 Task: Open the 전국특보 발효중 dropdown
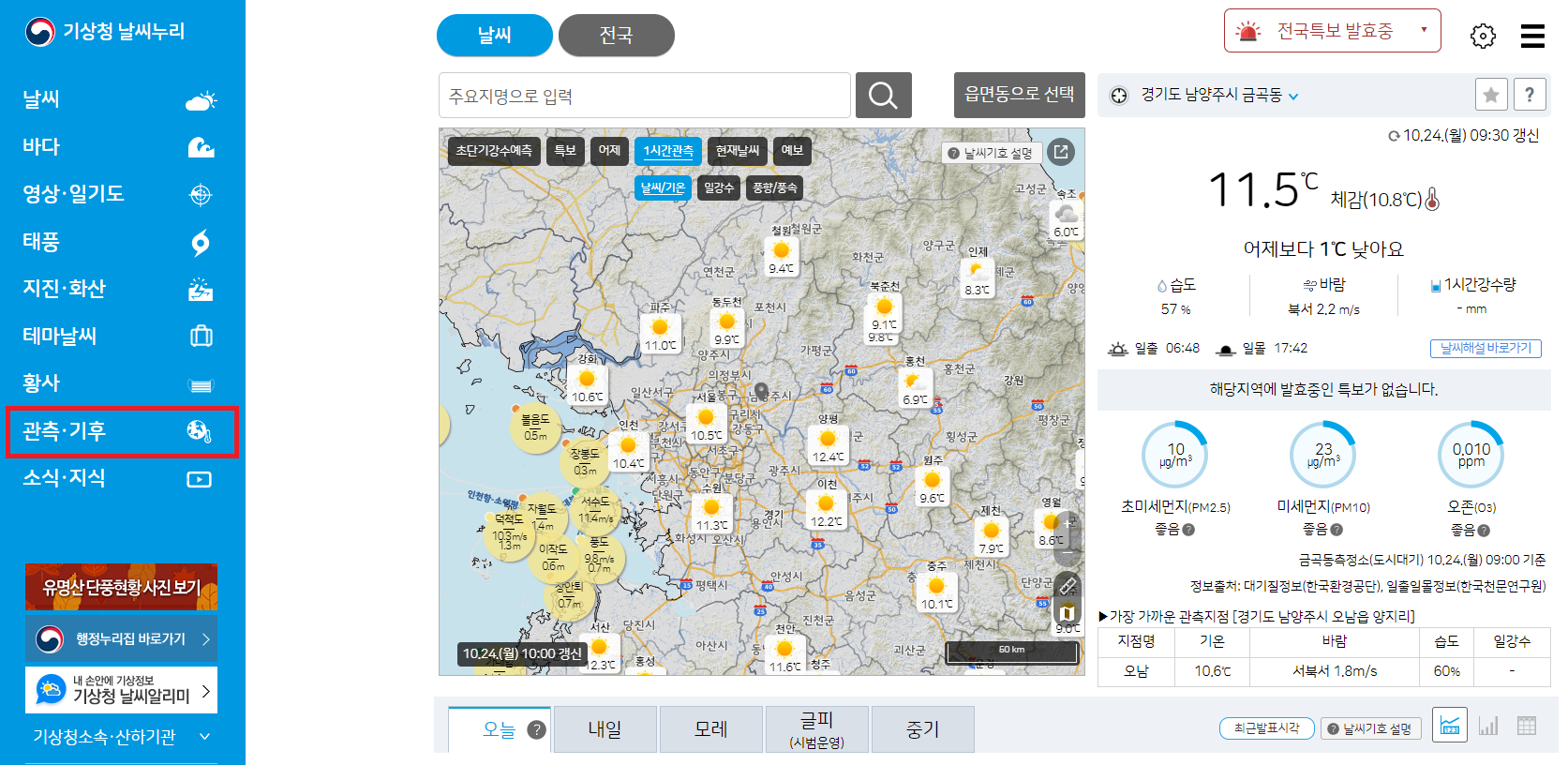(1332, 31)
